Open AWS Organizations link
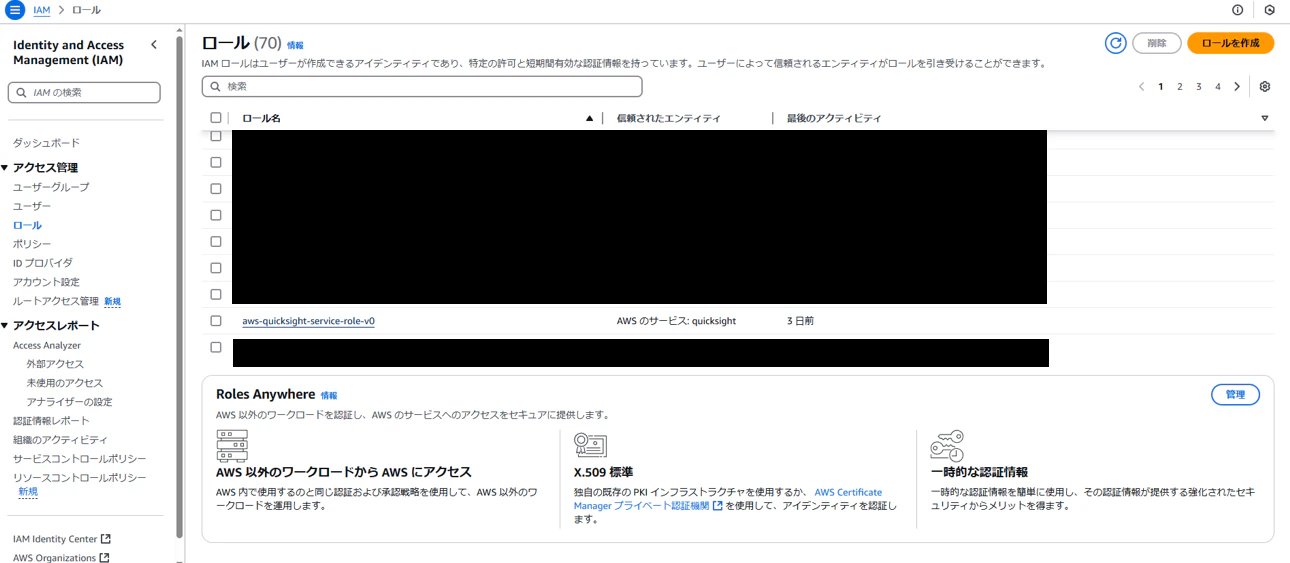Image resolution: width=1290 pixels, height=563 pixels. point(55,558)
